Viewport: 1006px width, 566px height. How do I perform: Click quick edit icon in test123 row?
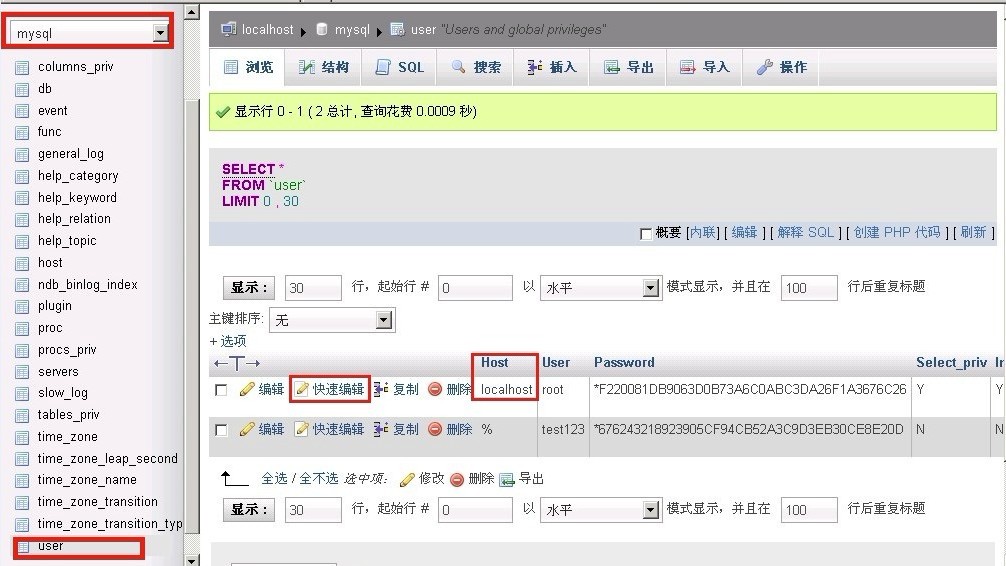pyautogui.click(x=301, y=429)
